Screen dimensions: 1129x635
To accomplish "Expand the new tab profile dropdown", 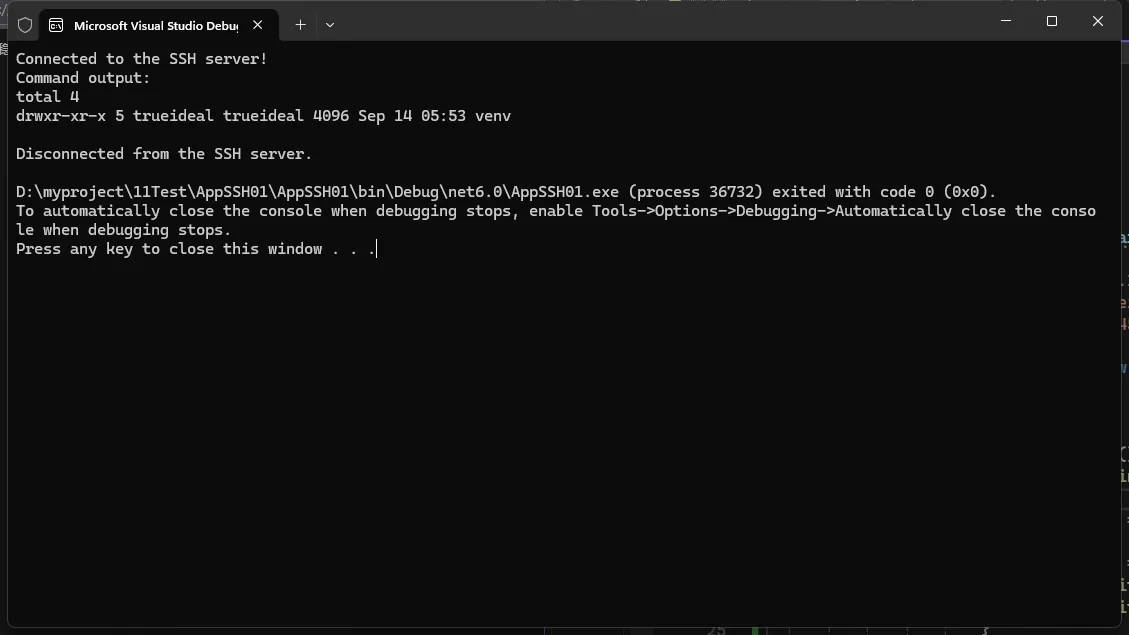I will point(330,25).
